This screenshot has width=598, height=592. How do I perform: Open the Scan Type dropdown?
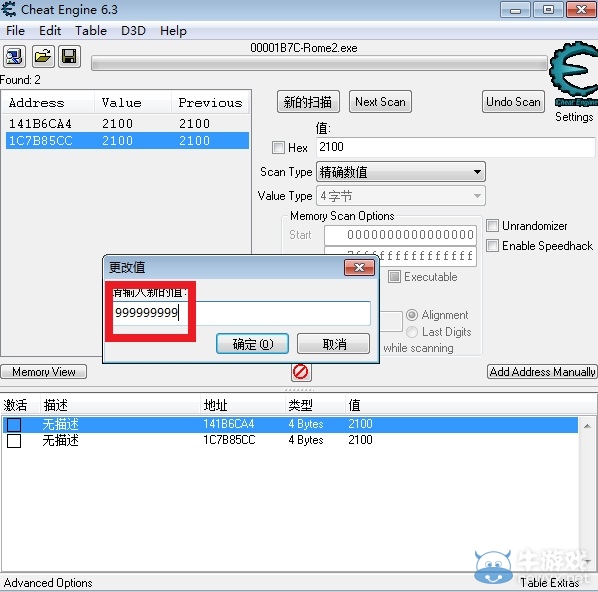401,172
